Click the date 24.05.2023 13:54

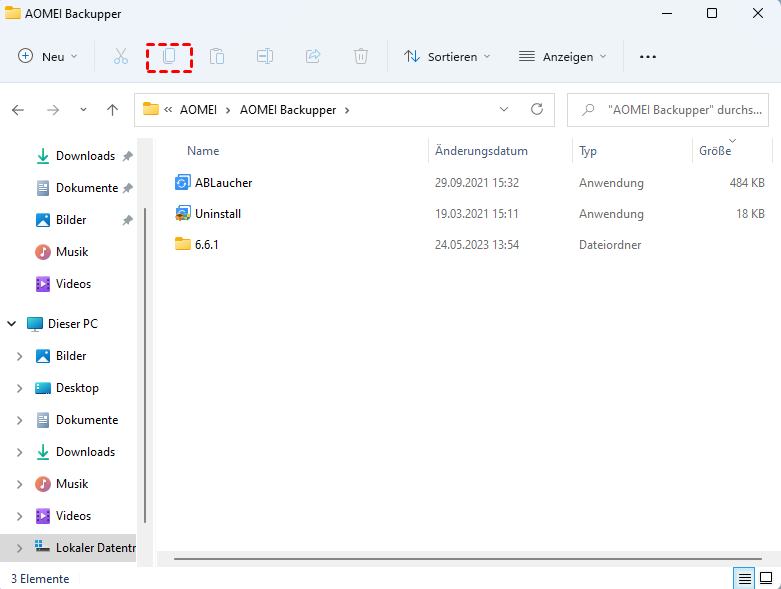pyautogui.click(x=477, y=244)
